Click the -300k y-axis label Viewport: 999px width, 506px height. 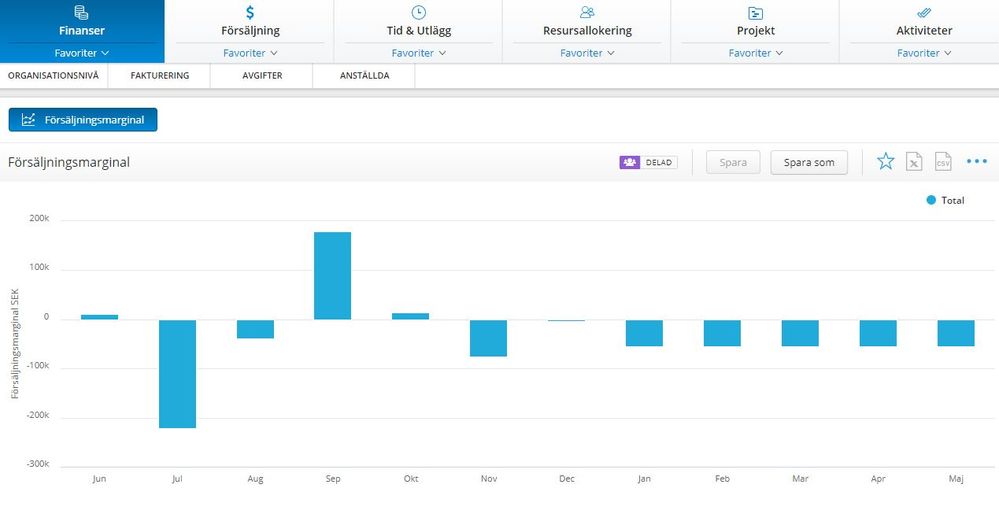point(38,464)
